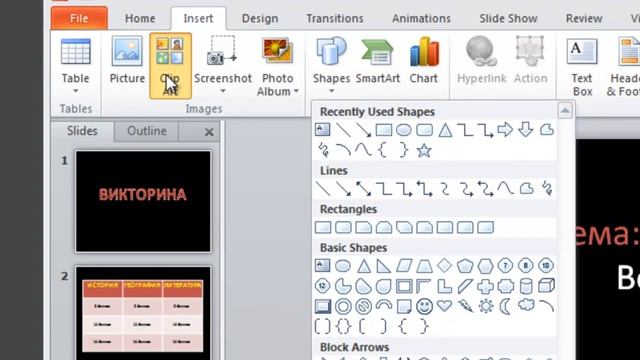
Task: Open the Review ribbon tab
Action: click(x=584, y=18)
